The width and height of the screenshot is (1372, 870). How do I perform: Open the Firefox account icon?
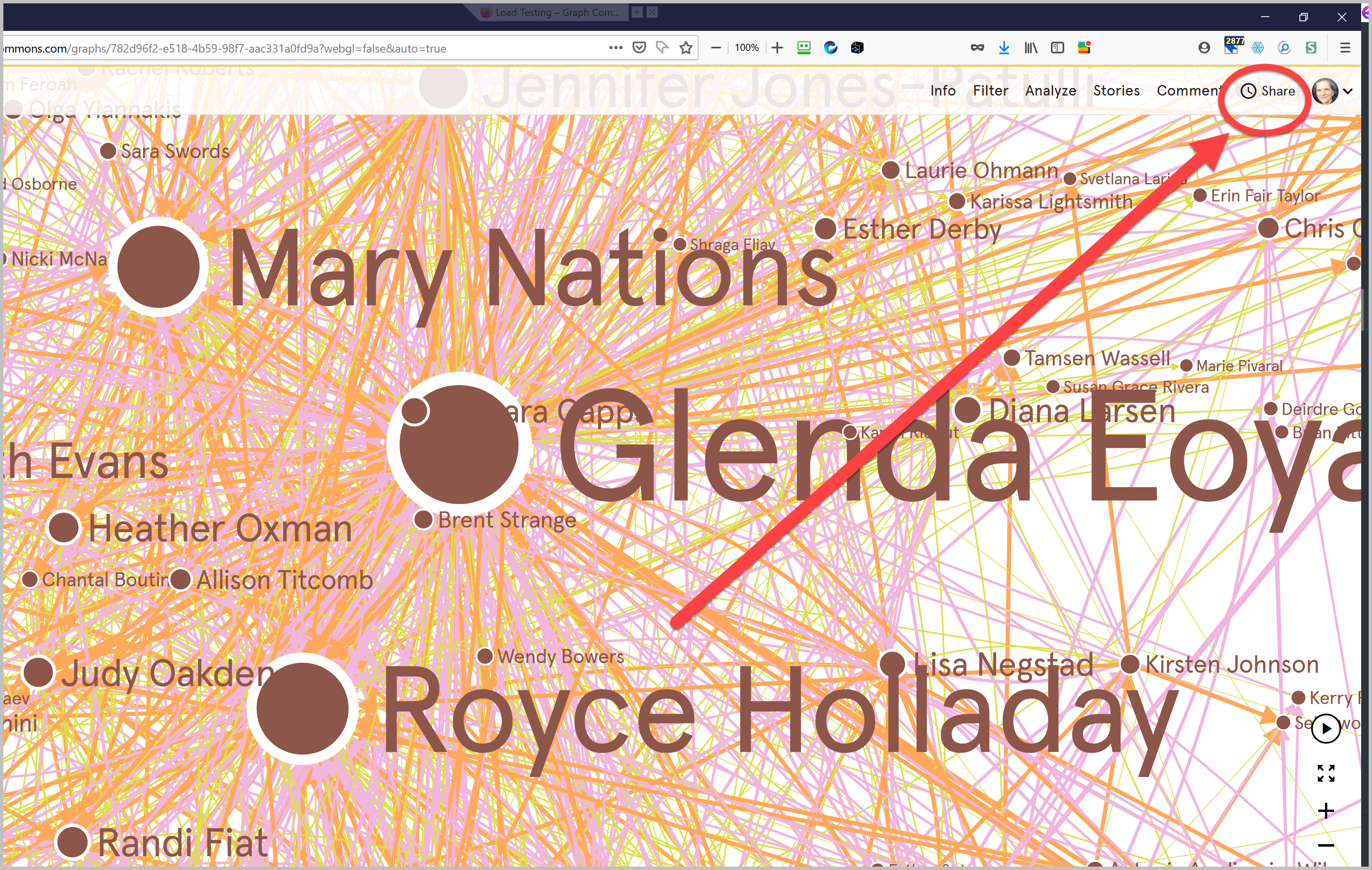(x=1204, y=48)
